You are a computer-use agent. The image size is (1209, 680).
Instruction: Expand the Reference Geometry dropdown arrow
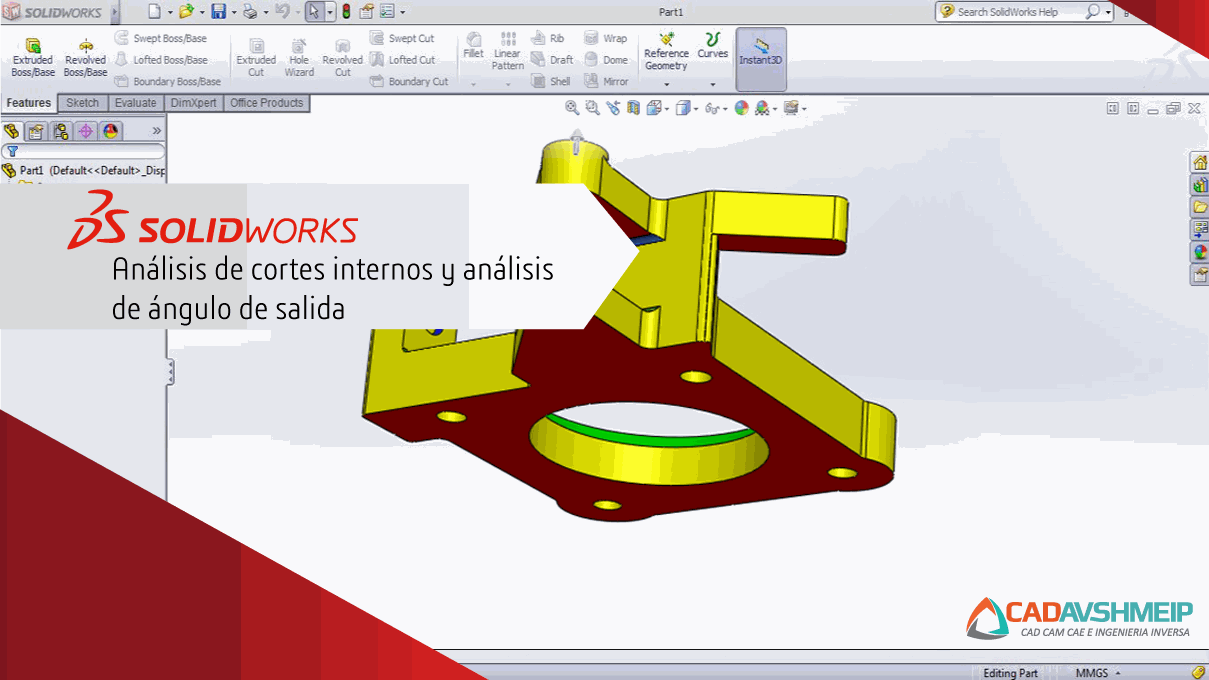coord(666,85)
